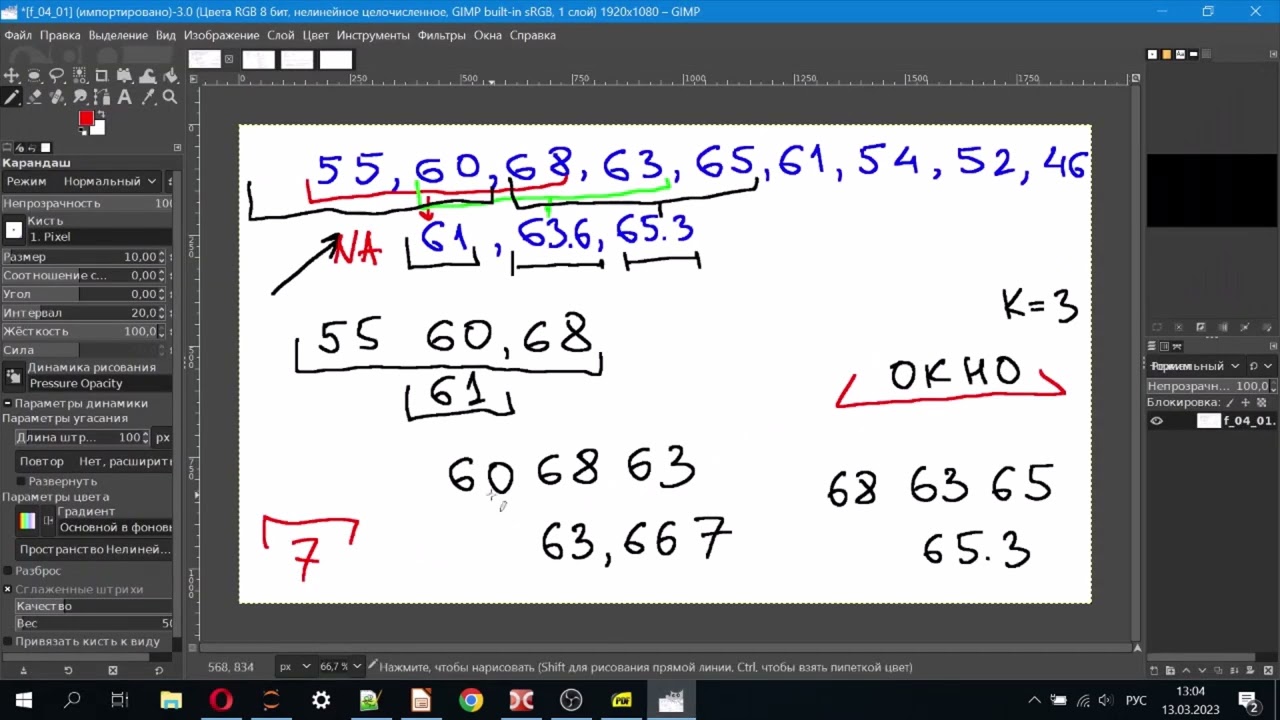This screenshot has height=720, width=1280.
Task: Reset tool options to defaults
Action: (x=158, y=670)
